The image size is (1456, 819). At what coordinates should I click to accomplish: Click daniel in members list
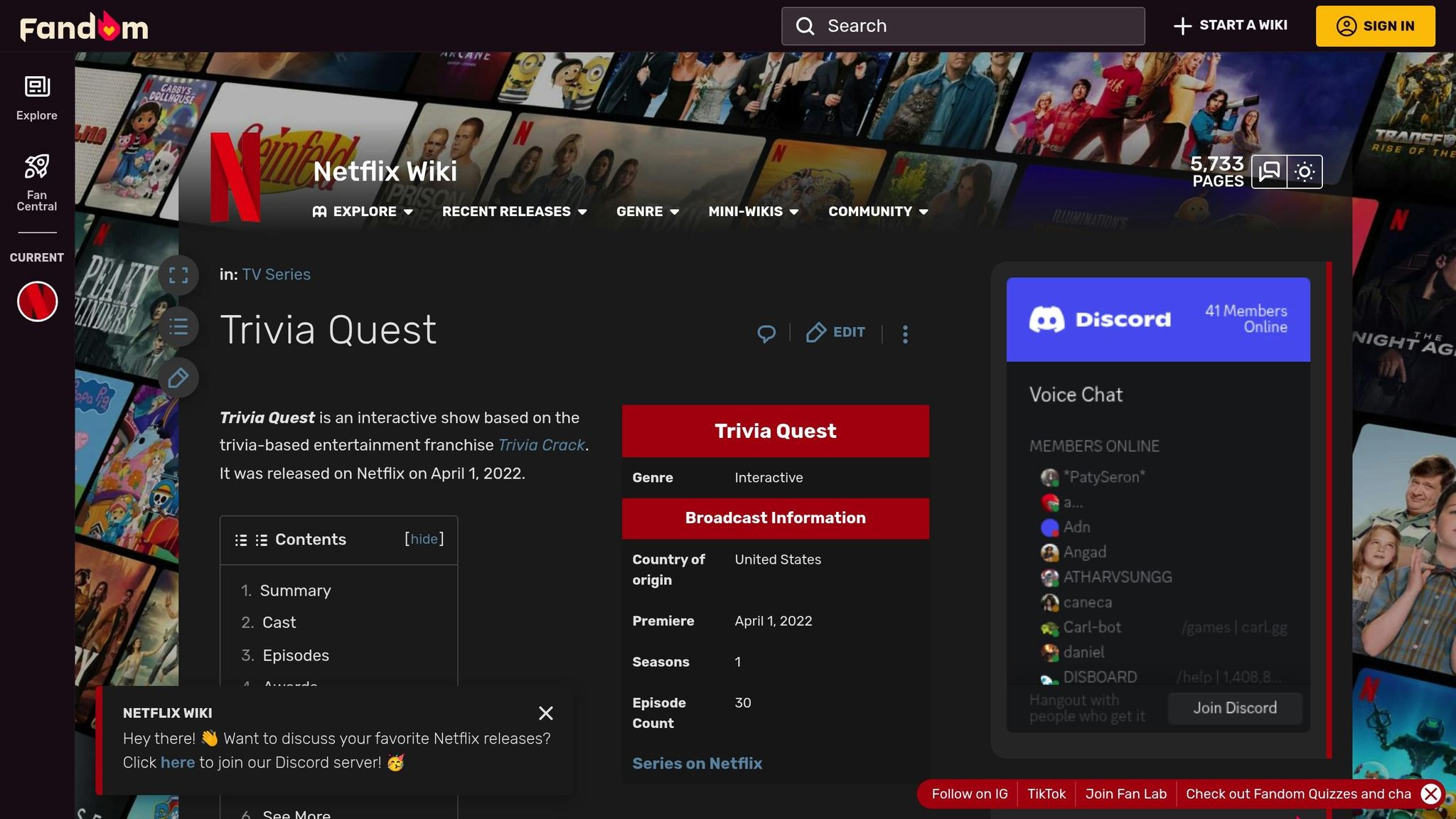1083,653
